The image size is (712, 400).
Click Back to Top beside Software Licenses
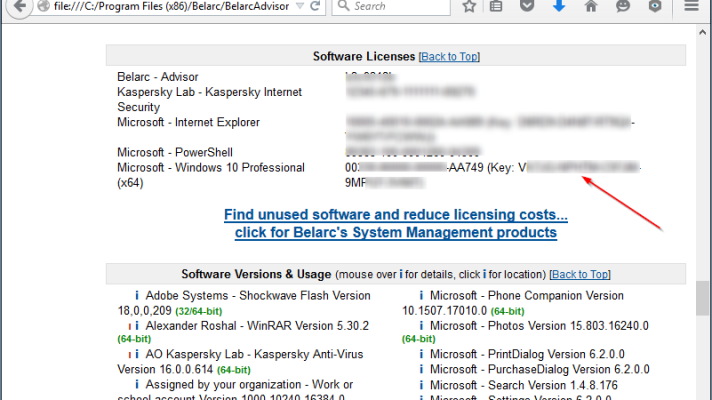pos(449,57)
